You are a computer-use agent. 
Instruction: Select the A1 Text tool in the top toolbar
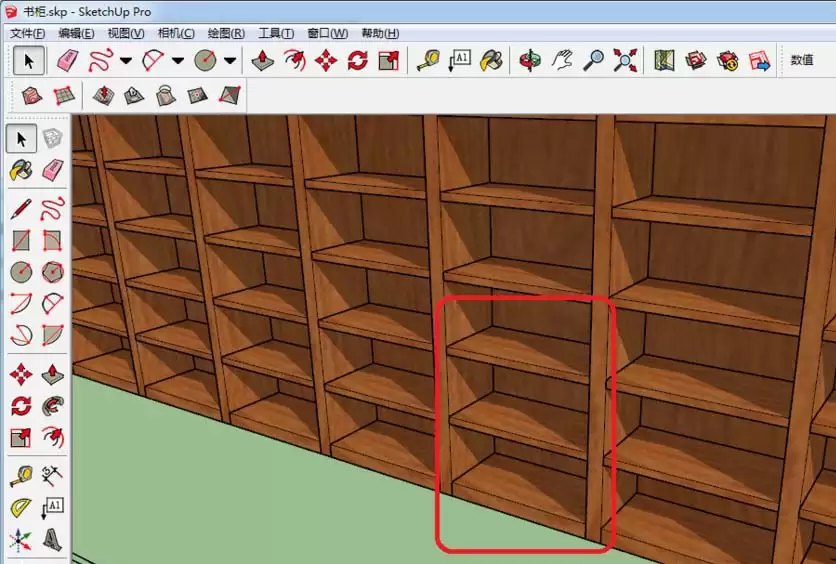pyautogui.click(x=460, y=60)
